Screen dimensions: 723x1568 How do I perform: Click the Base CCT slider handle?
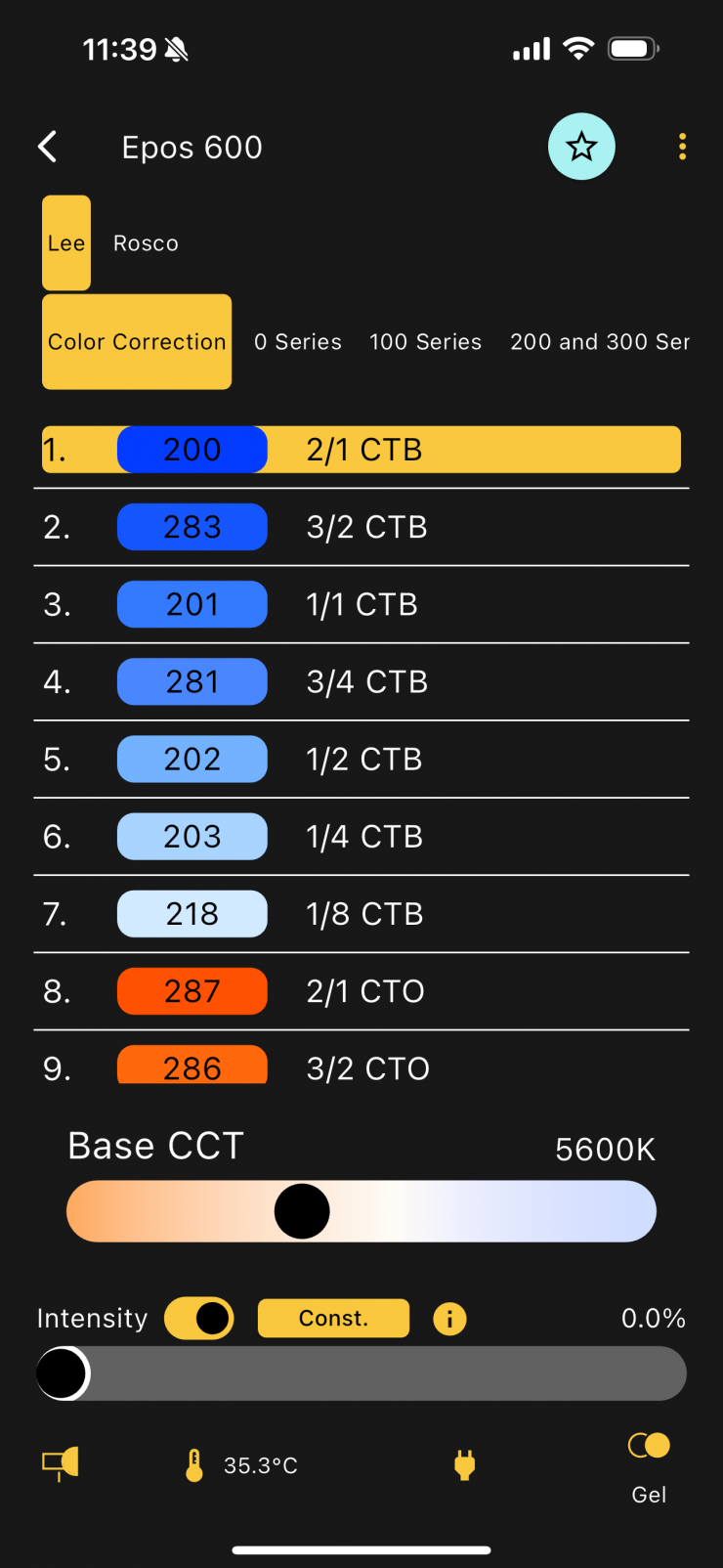(x=302, y=1211)
